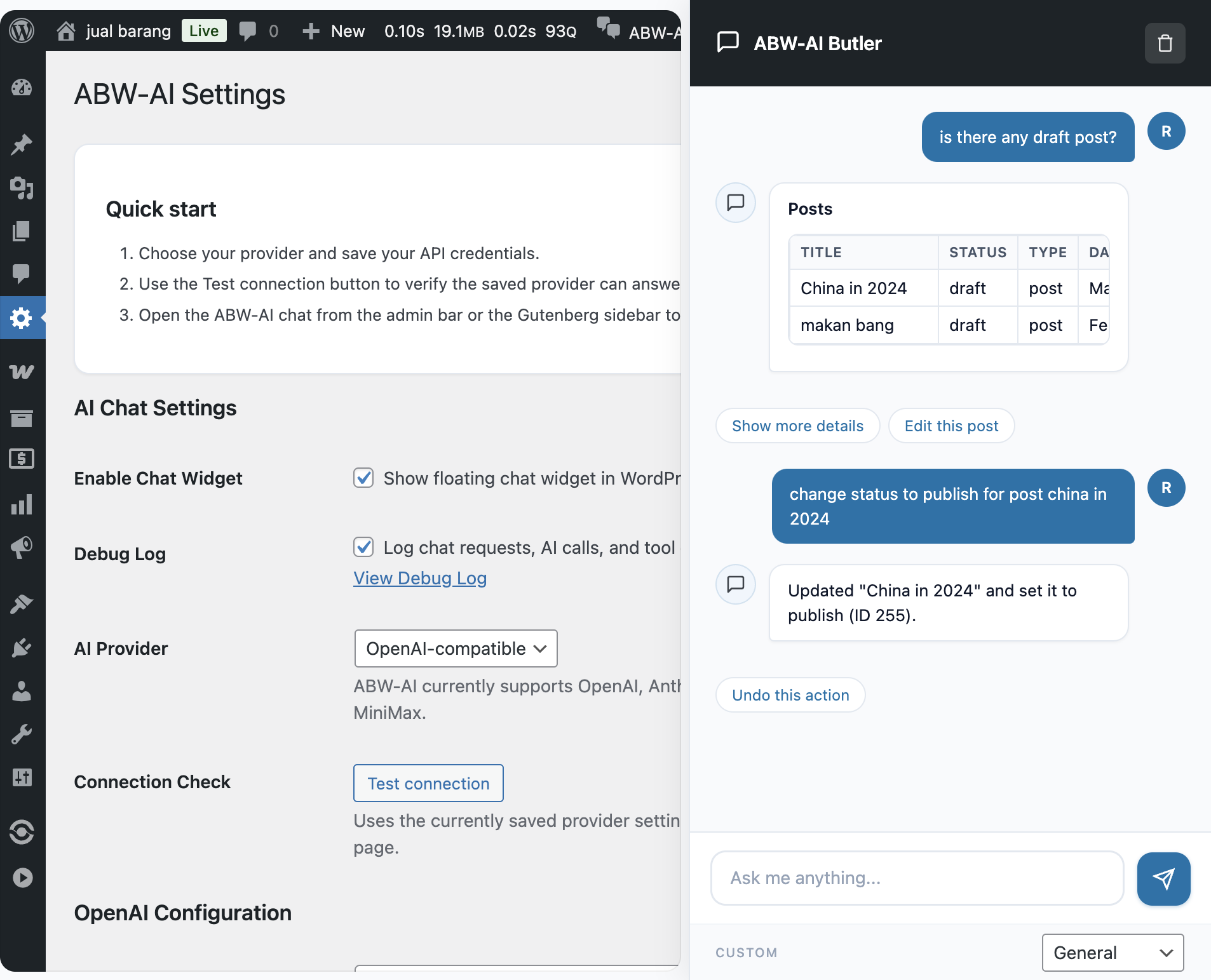Screen dimensions: 1211x980
Task: Open the WordPress logo menu
Action: (x=22, y=30)
